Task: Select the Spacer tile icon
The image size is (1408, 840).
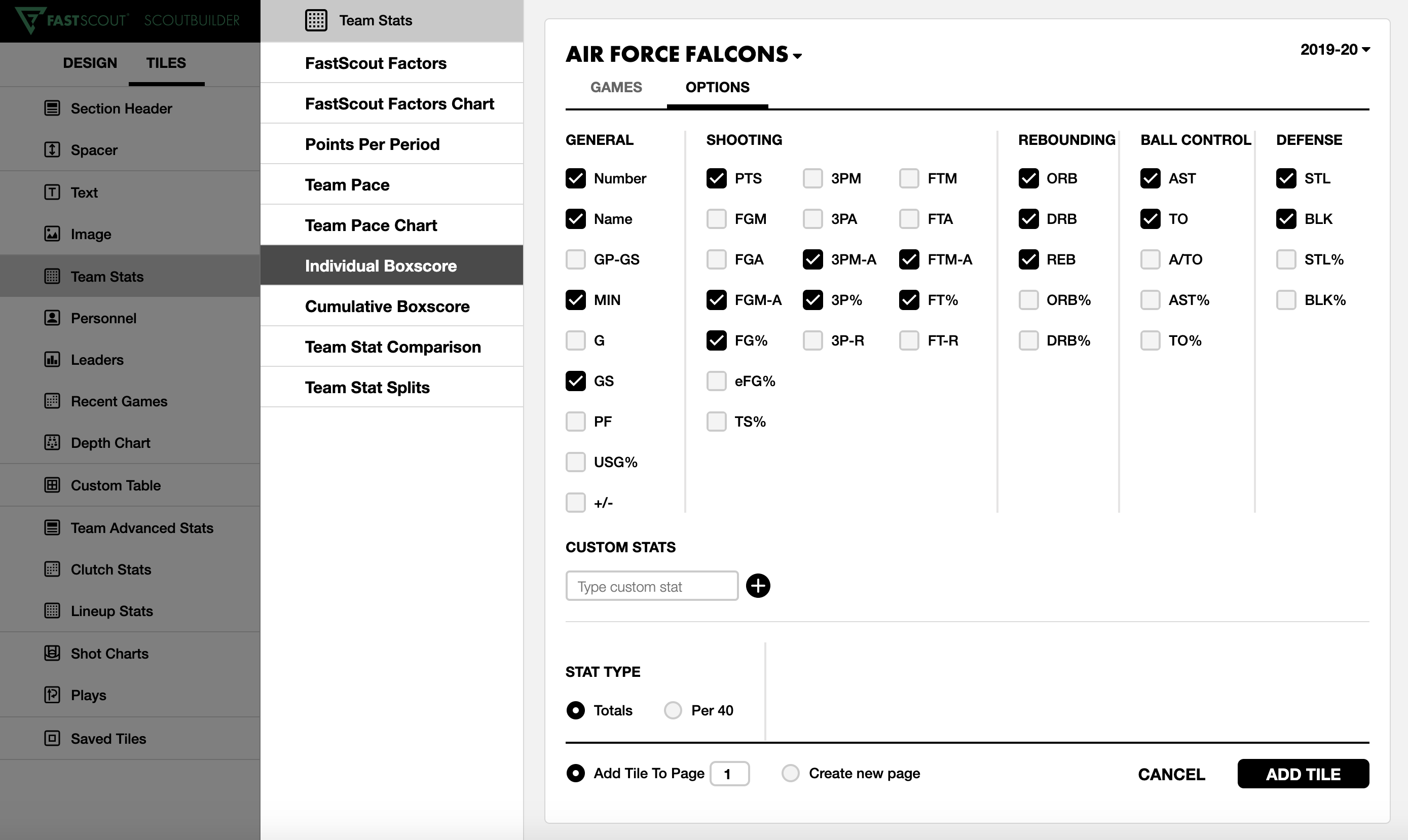Action: pos(52,150)
